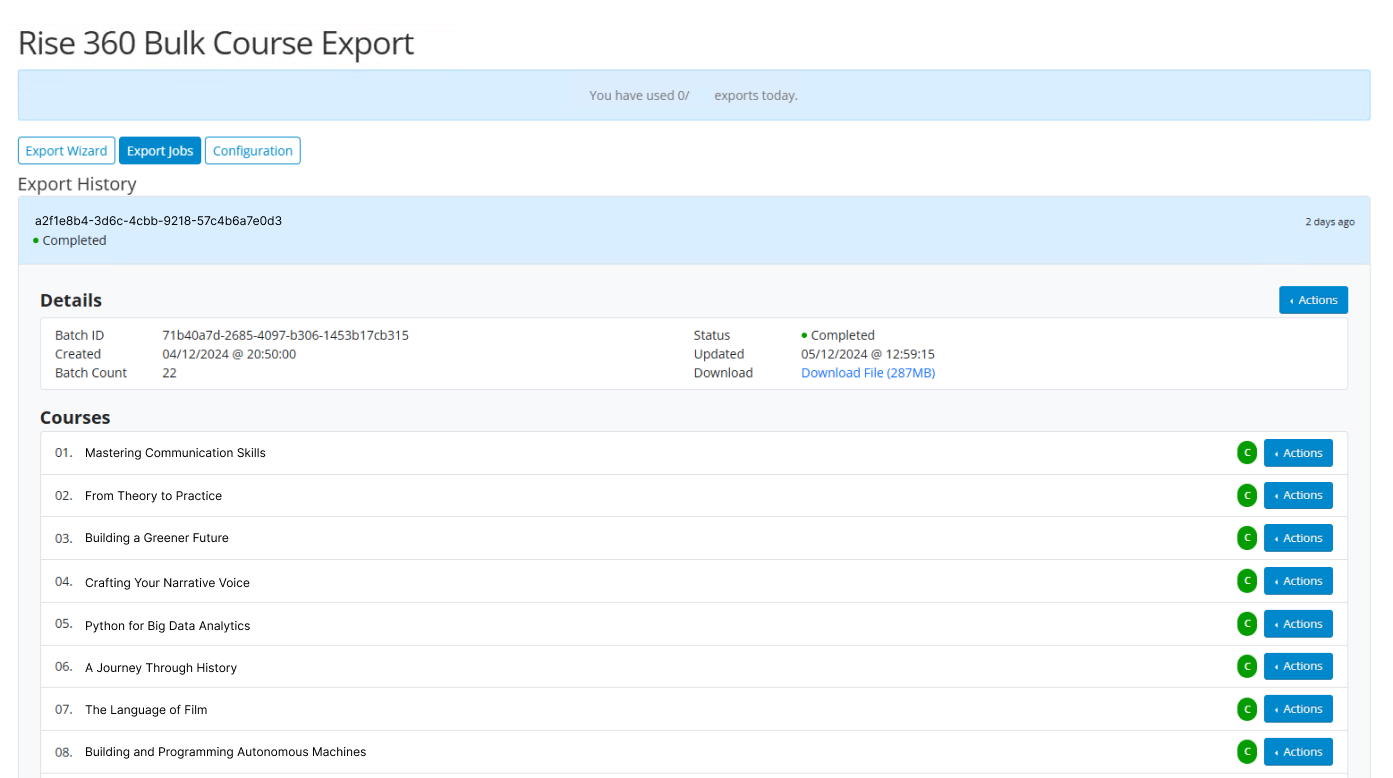Image resolution: width=1393 pixels, height=778 pixels.
Task: Click course title From Theory to Practice
Action: [153, 496]
